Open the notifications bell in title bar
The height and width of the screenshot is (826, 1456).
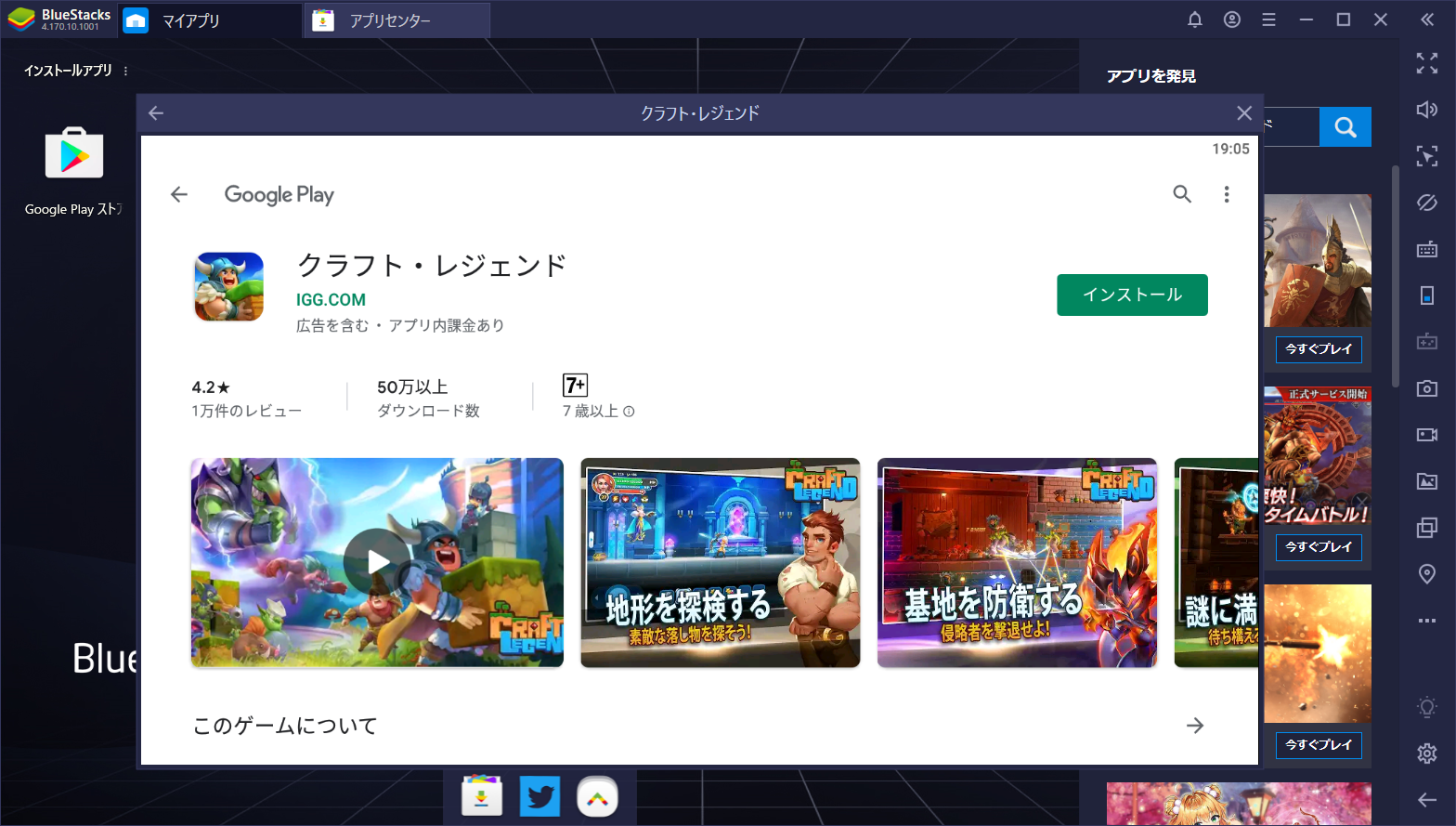click(1195, 20)
